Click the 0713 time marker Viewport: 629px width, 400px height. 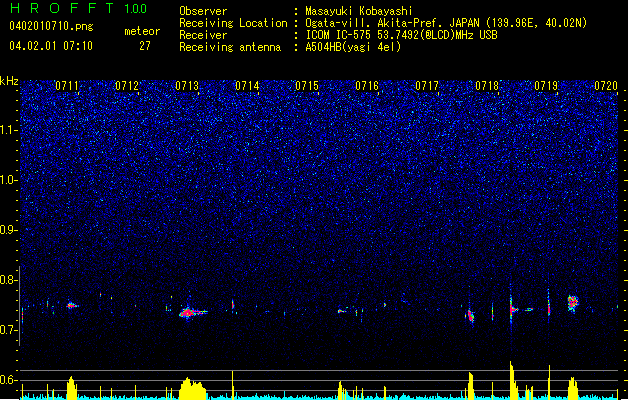pos(187,86)
